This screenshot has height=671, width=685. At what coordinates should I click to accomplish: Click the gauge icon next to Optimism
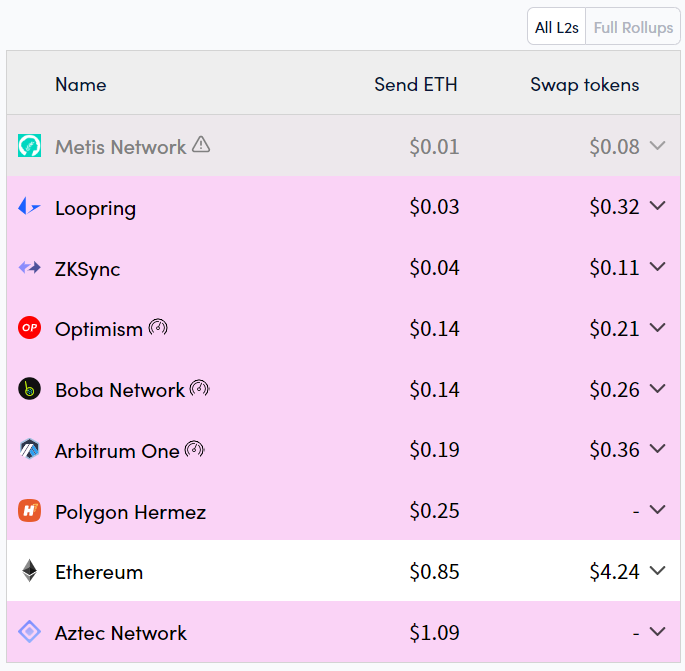point(158,327)
